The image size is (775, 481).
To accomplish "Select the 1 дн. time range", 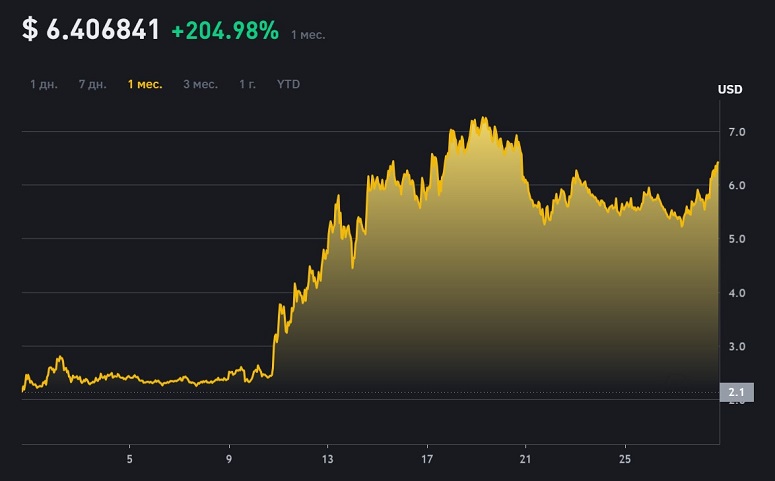I will [x=43, y=85].
